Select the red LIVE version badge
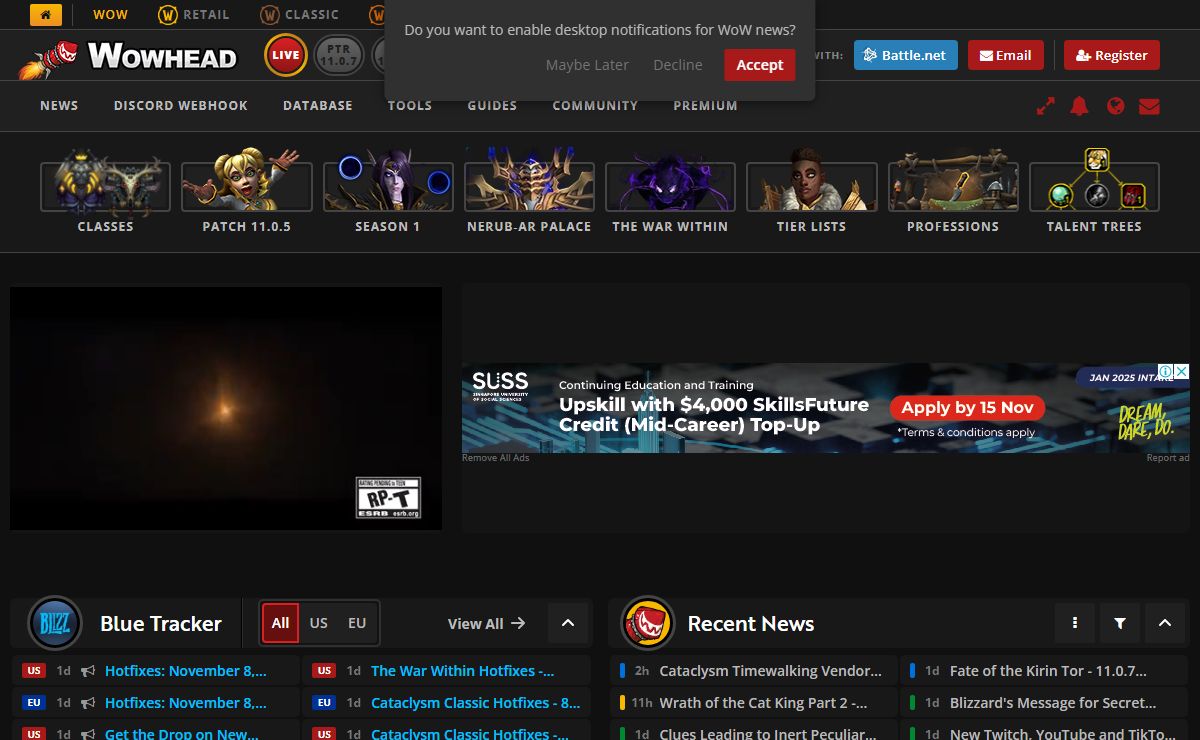The height and width of the screenshot is (740, 1200). 286,55
